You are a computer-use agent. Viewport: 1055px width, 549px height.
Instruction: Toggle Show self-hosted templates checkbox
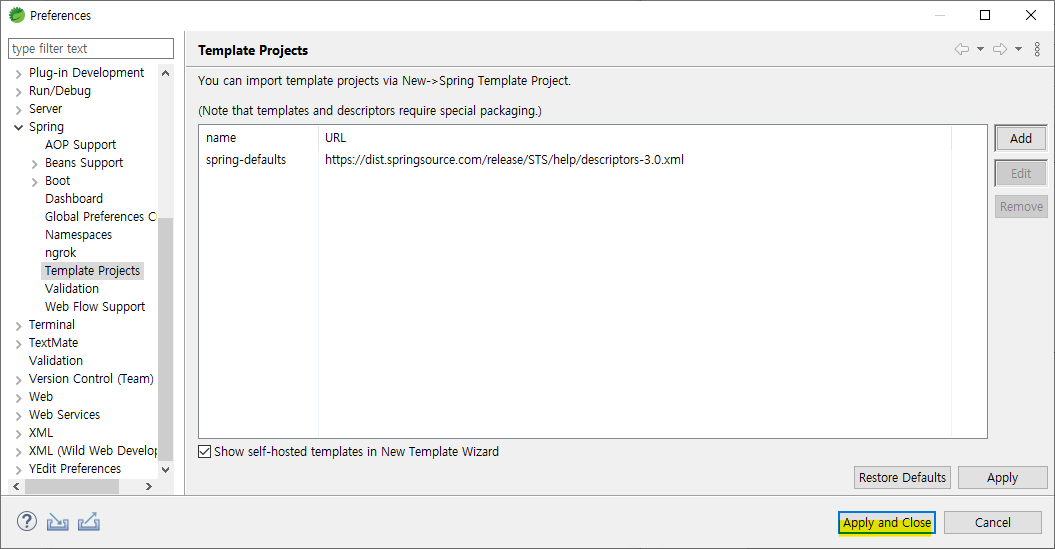205,451
